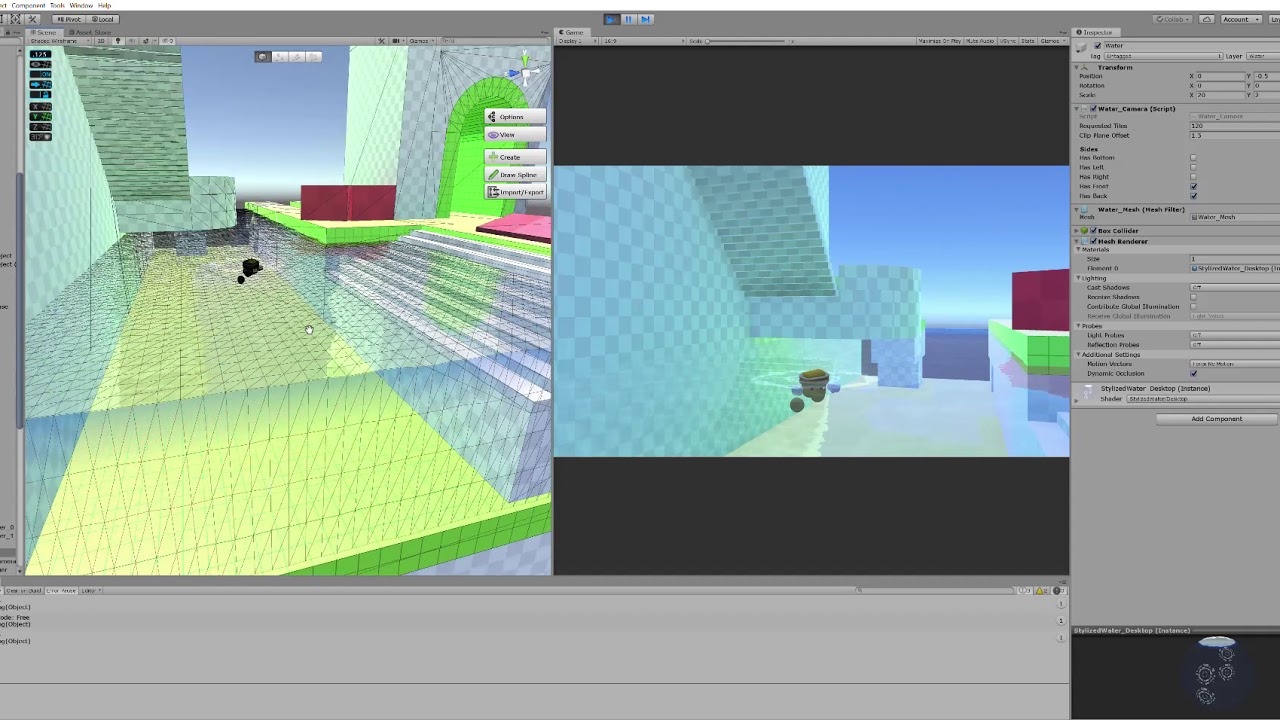The width and height of the screenshot is (1280, 720).
Task: Open the scene effects image dropdown
Action: (148, 41)
